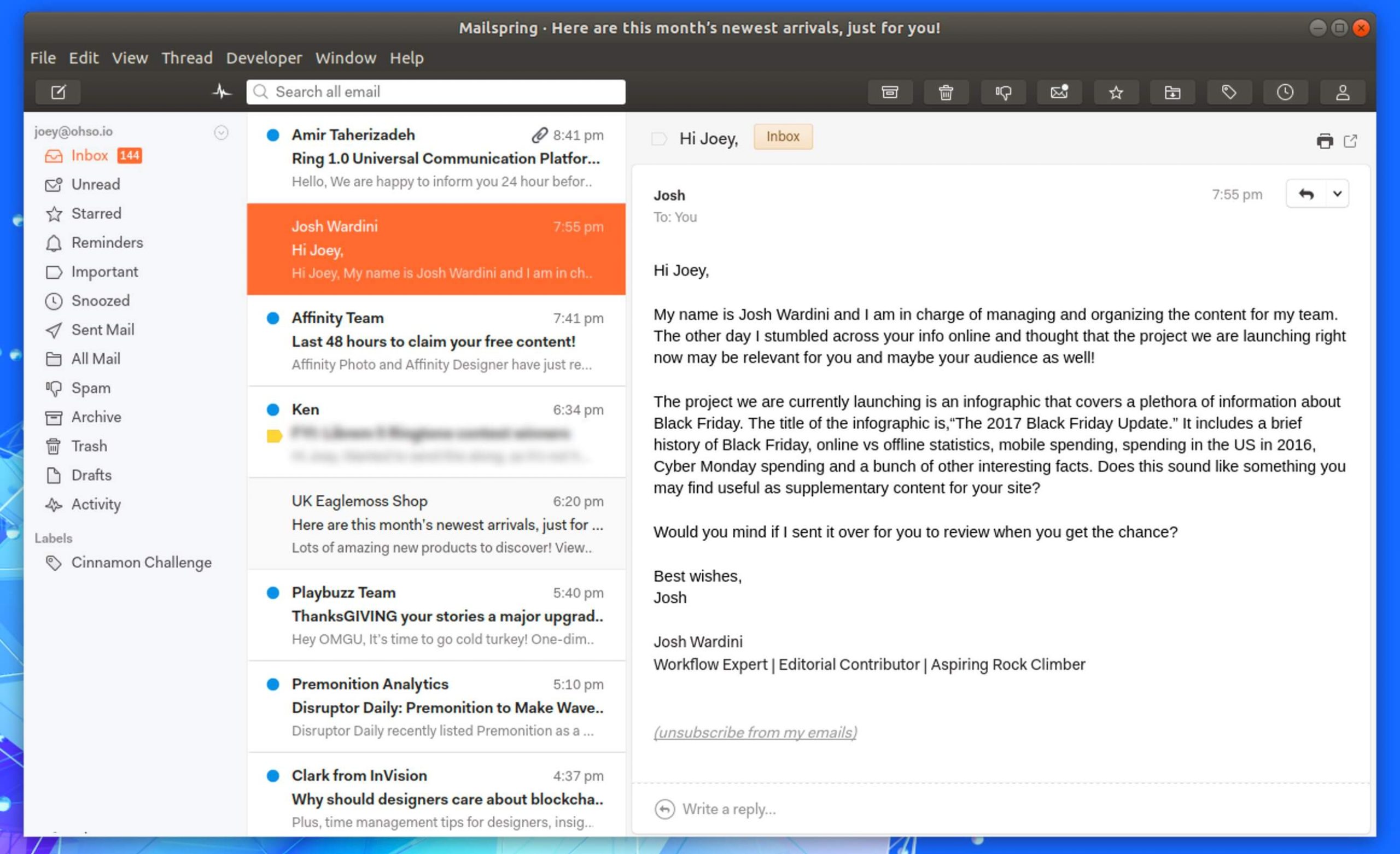Click the delete/trash toolbar icon
The image size is (1400, 854).
pos(946,91)
